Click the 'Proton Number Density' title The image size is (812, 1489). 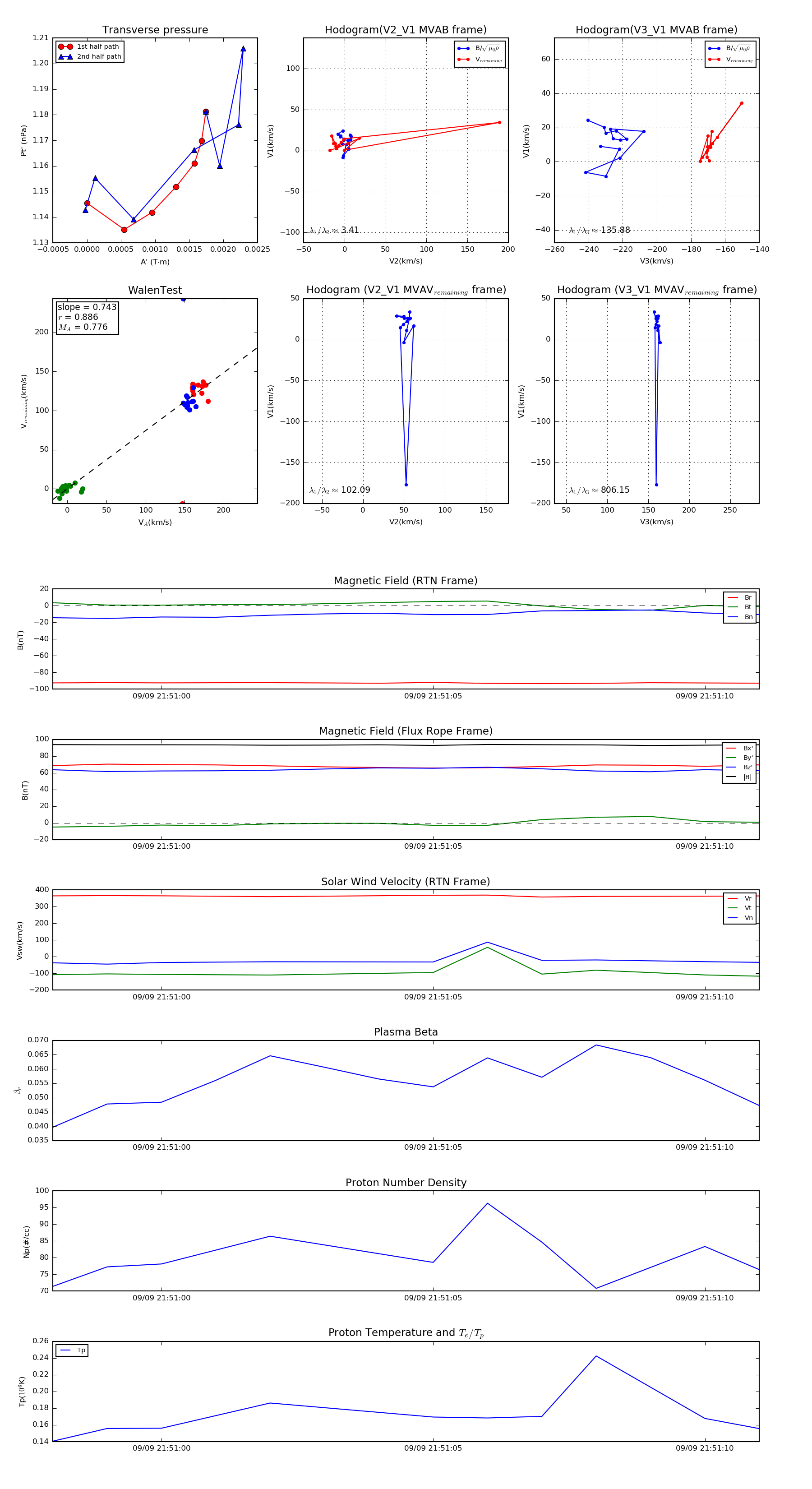click(x=406, y=1183)
